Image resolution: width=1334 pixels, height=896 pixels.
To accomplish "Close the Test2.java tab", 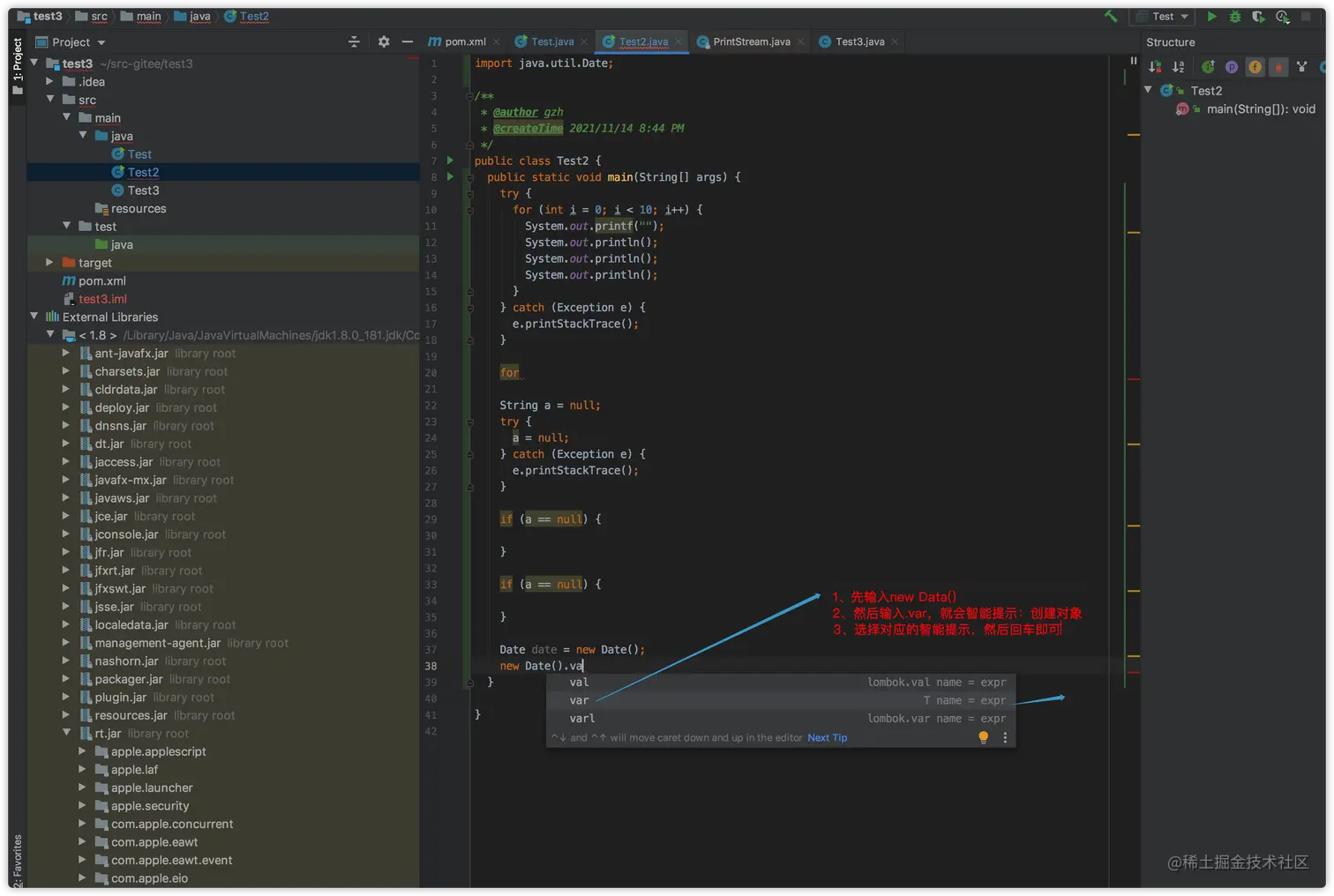I will [678, 41].
